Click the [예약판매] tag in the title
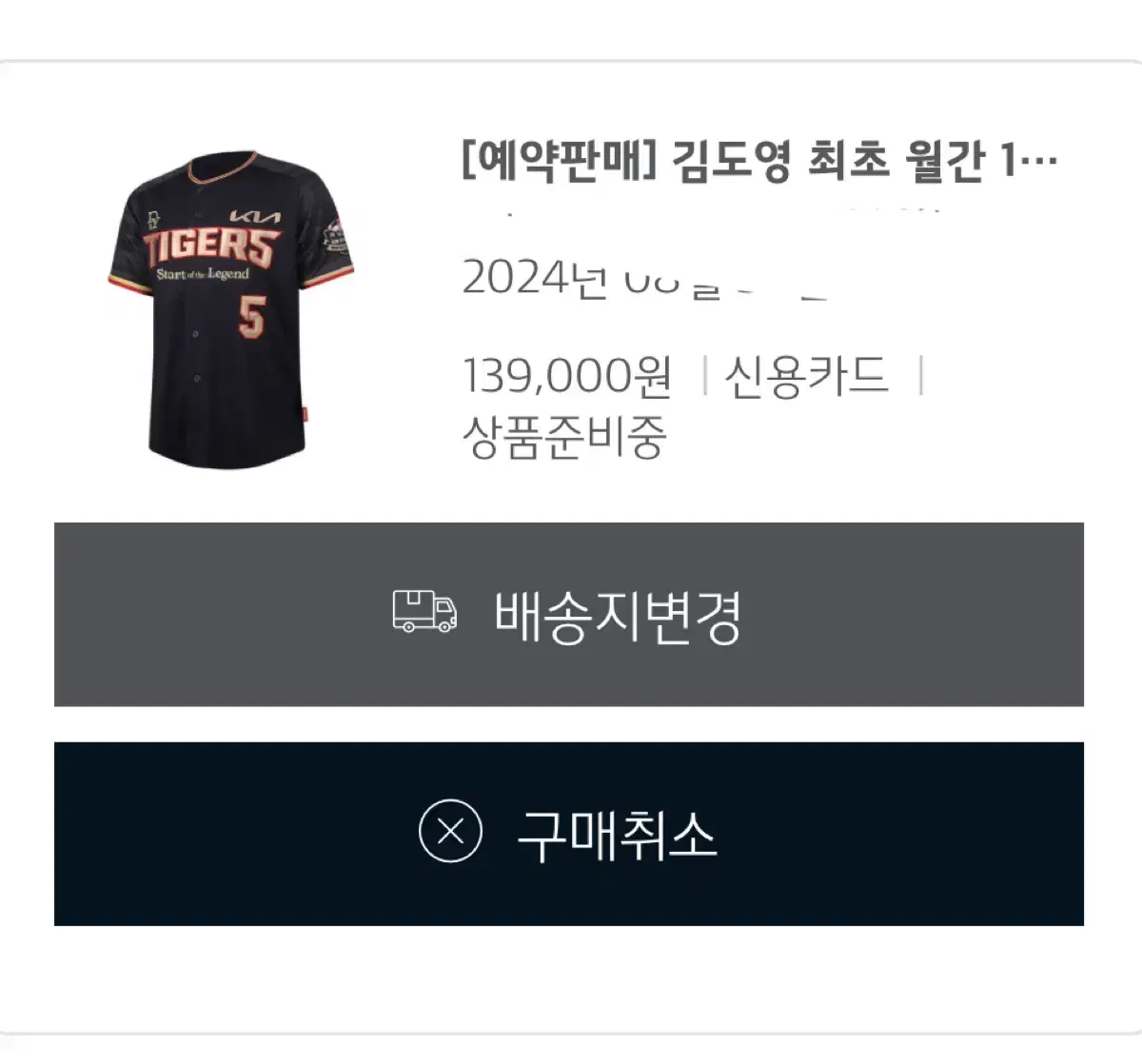The image size is (1142, 1064). [560, 161]
